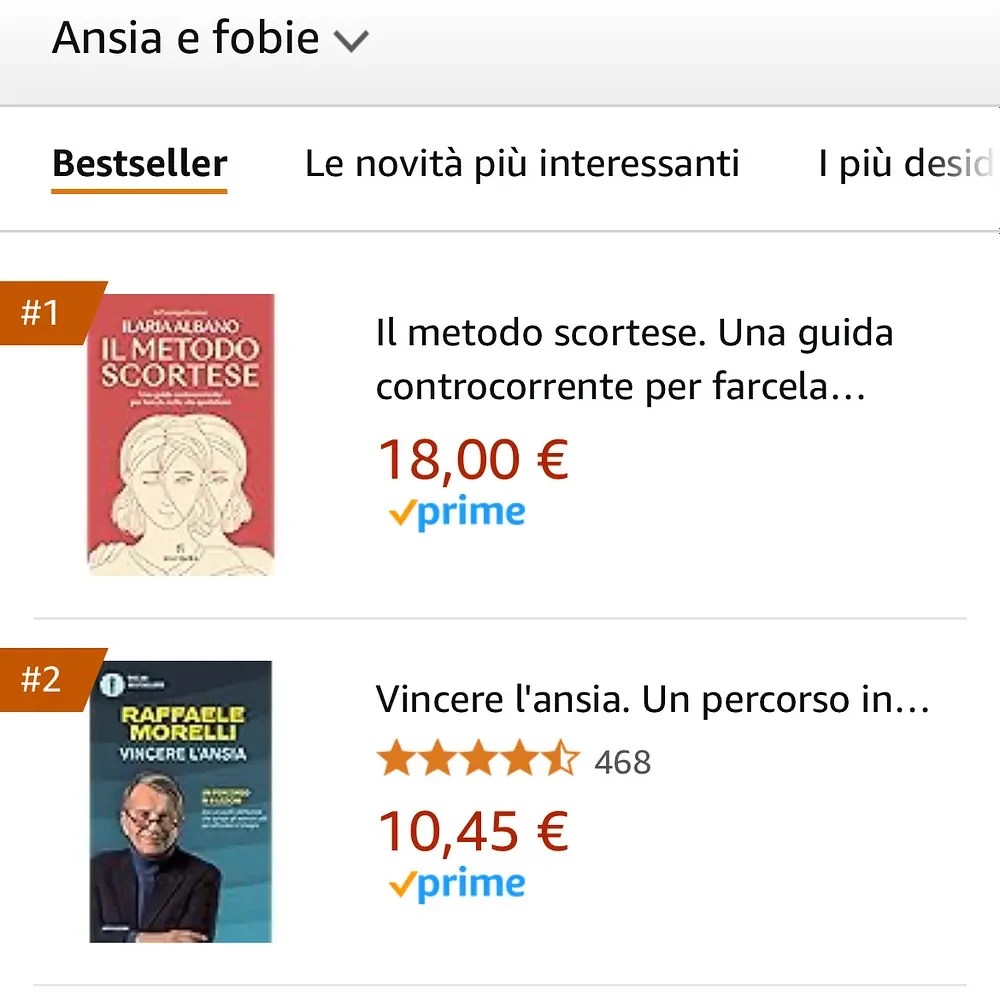The width and height of the screenshot is (1000, 1000).
Task: Select the Bestseller tab
Action: [139, 163]
